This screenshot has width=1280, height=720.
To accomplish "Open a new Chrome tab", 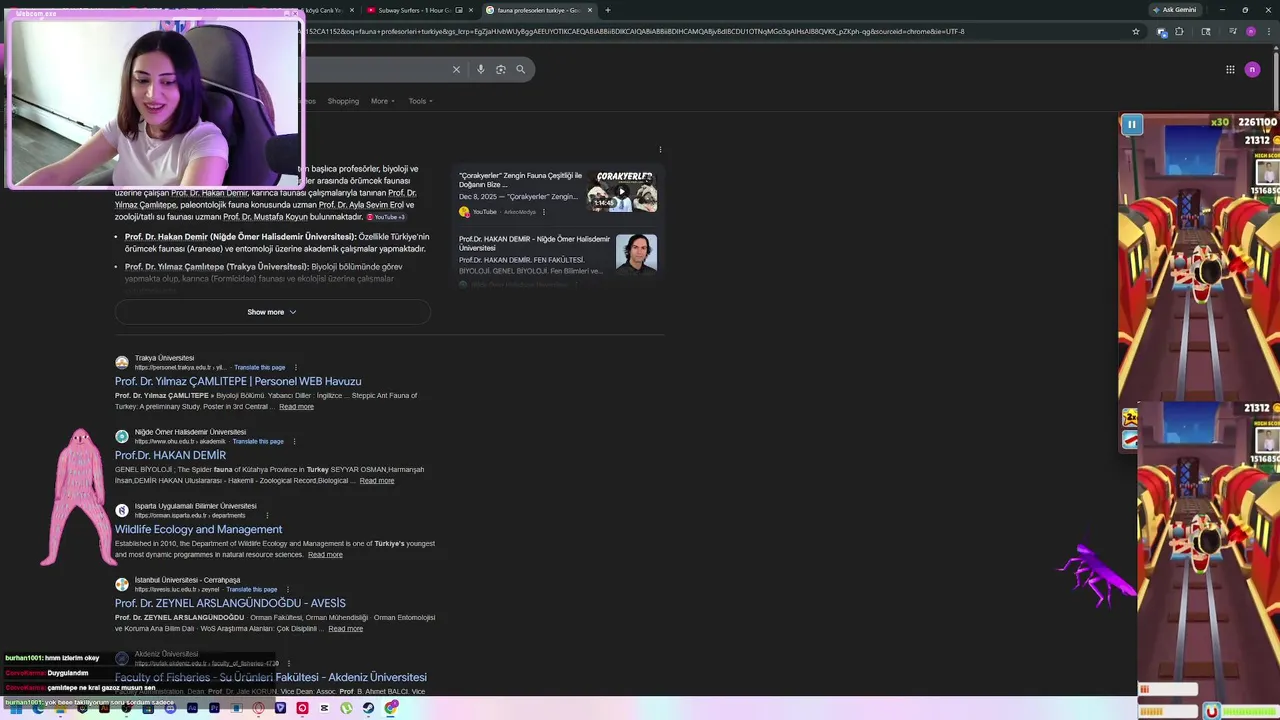I will (607, 10).
